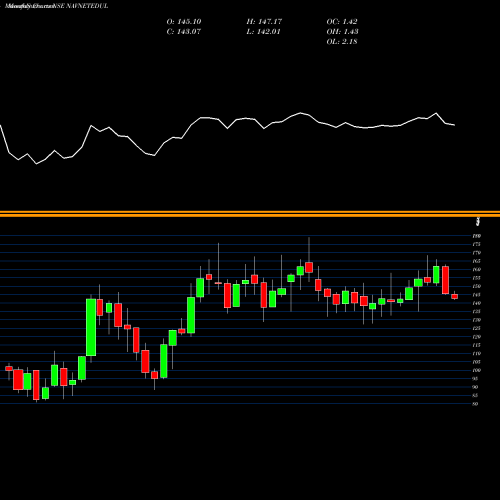Click the 120 price axis label

tap(476, 337)
